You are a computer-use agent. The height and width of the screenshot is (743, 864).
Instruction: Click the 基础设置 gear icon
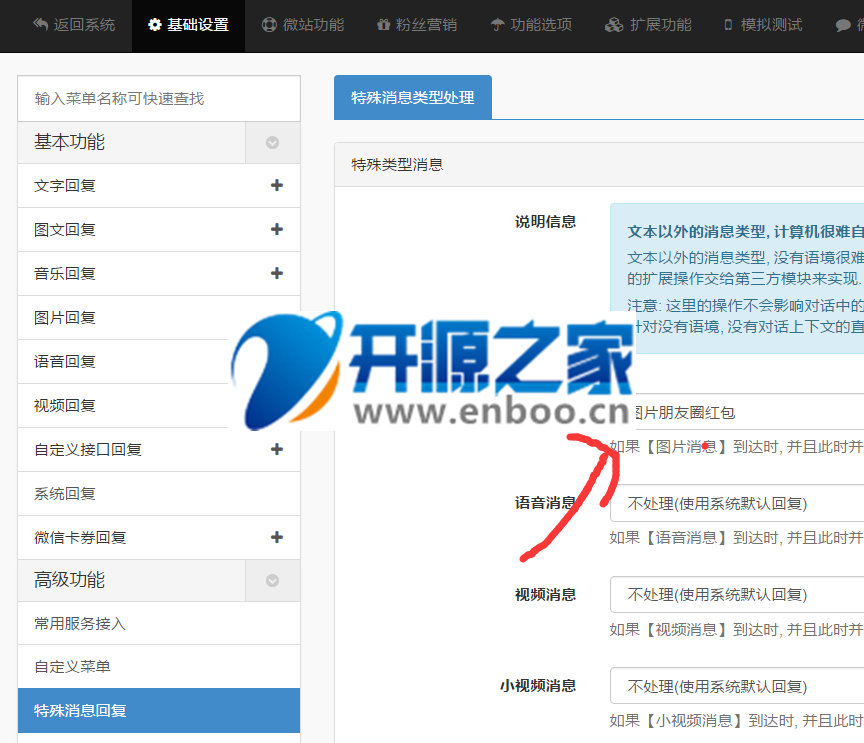click(x=155, y=25)
